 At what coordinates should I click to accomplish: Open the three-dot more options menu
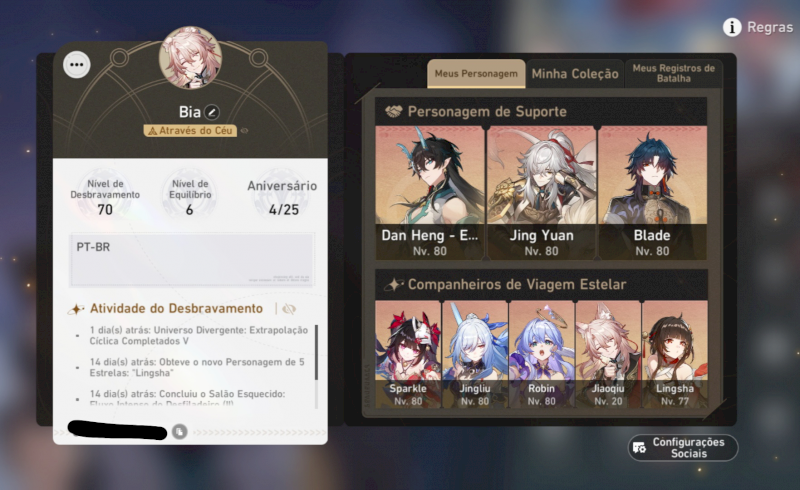point(77,65)
